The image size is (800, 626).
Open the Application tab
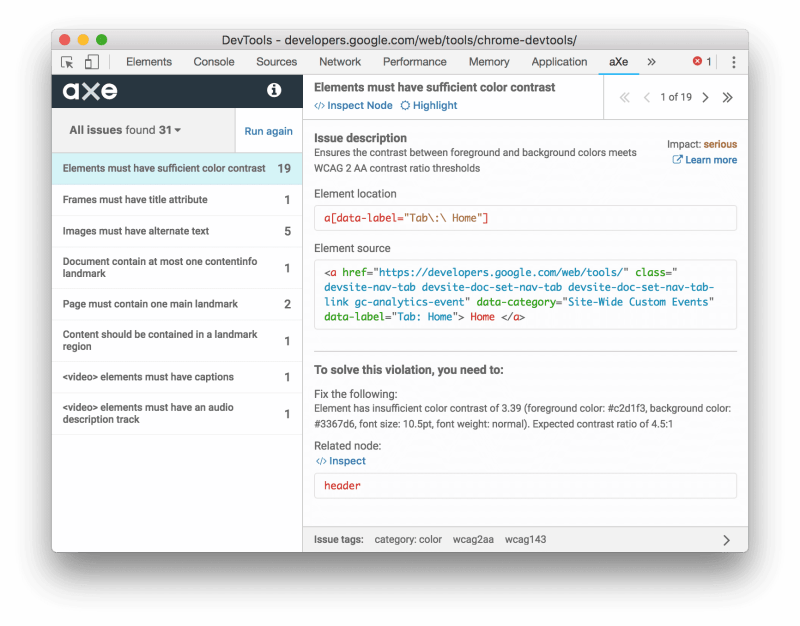click(x=559, y=62)
